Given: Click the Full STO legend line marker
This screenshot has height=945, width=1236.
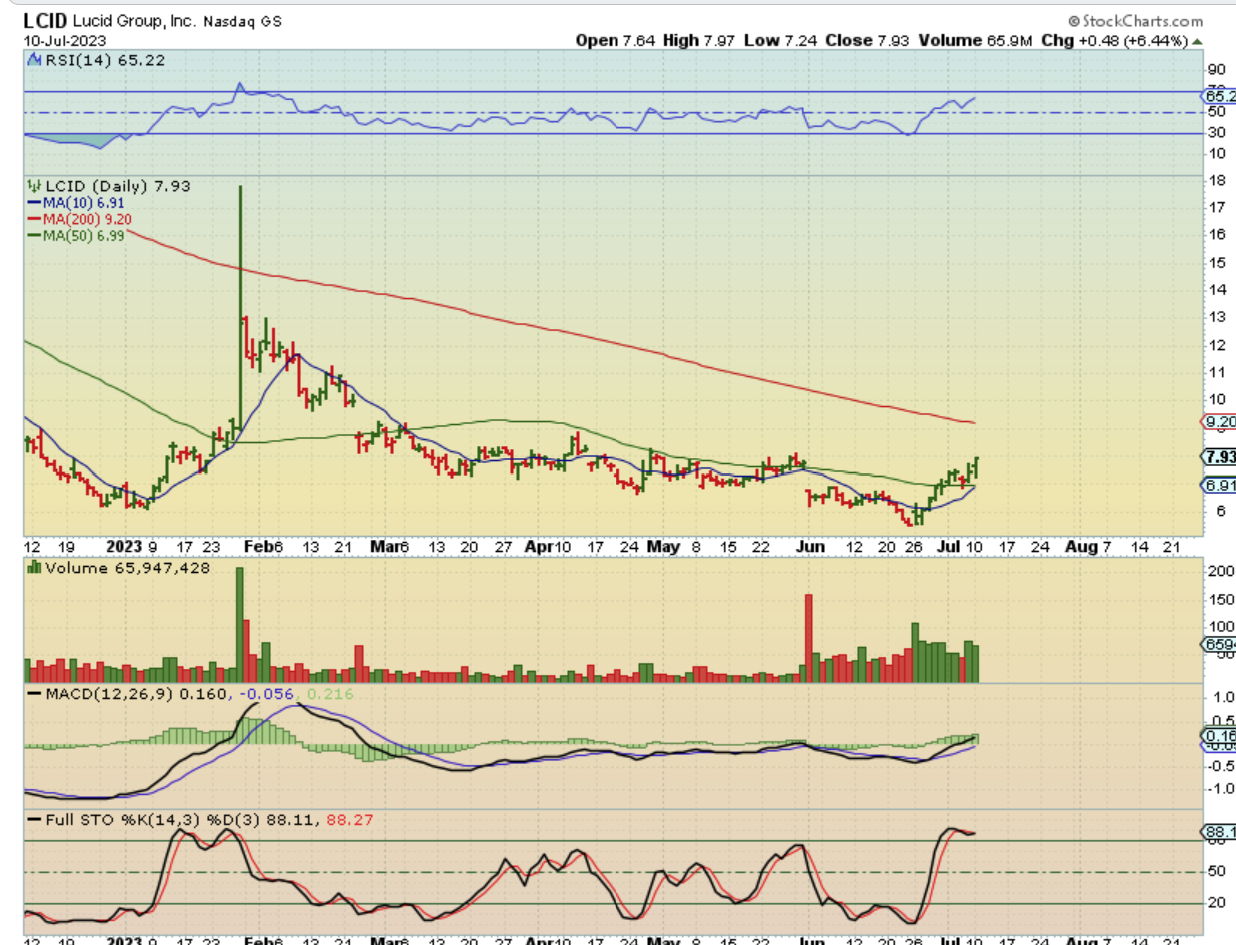Looking at the screenshot, I should [33, 820].
